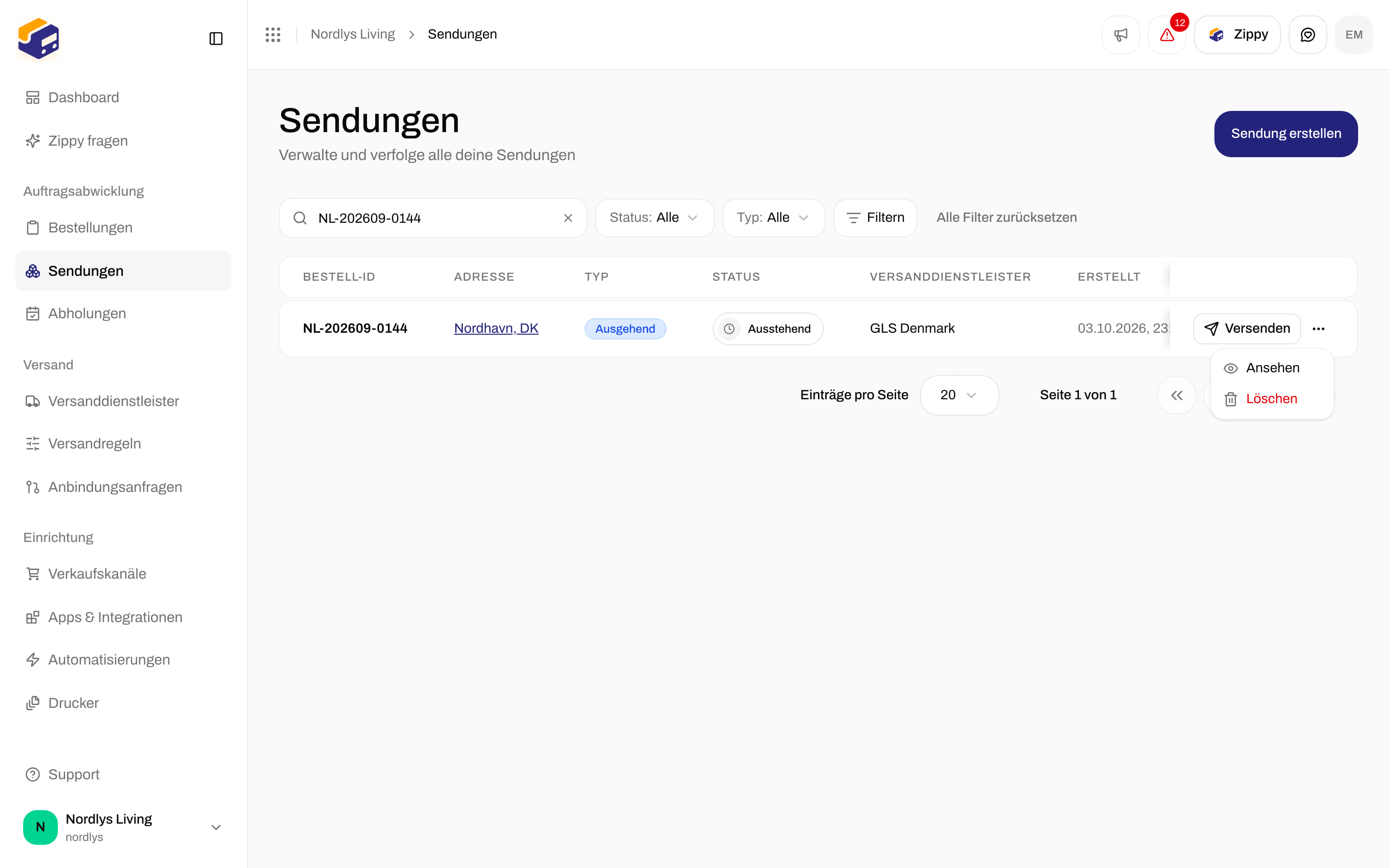
Task: Open the Filtern button
Action: (x=875, y=218)
